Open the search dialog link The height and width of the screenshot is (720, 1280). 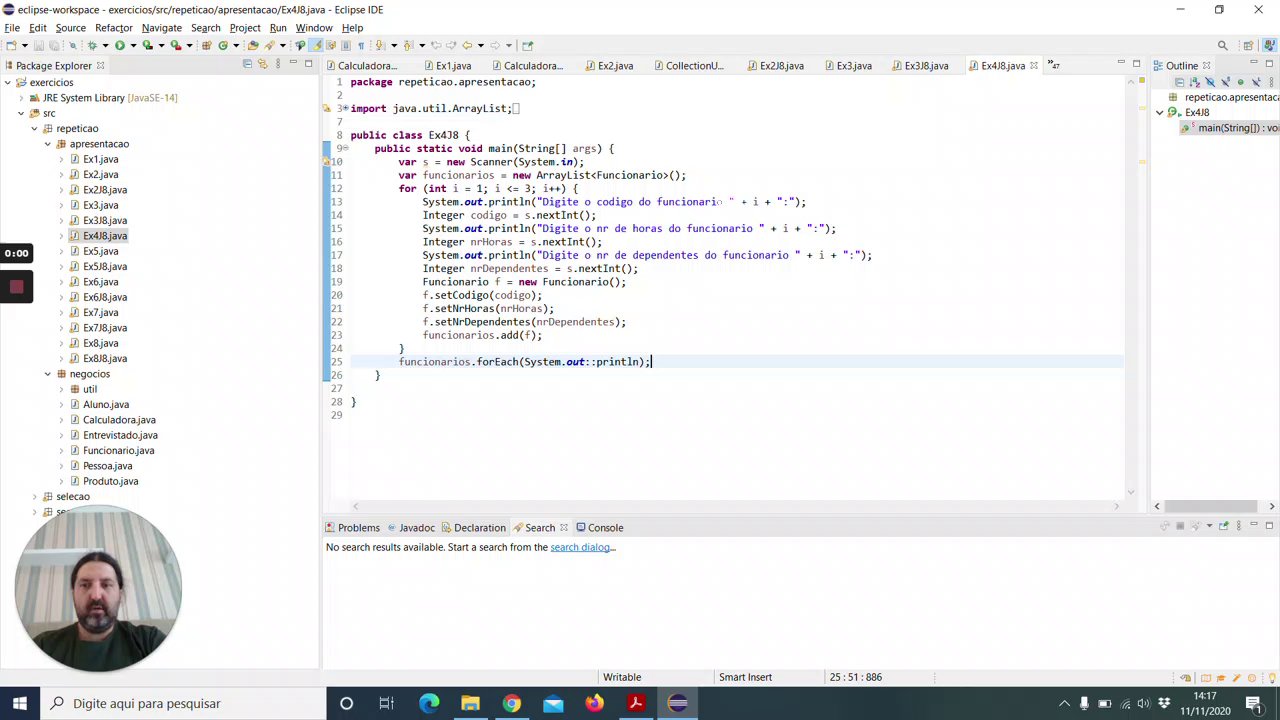580,547
